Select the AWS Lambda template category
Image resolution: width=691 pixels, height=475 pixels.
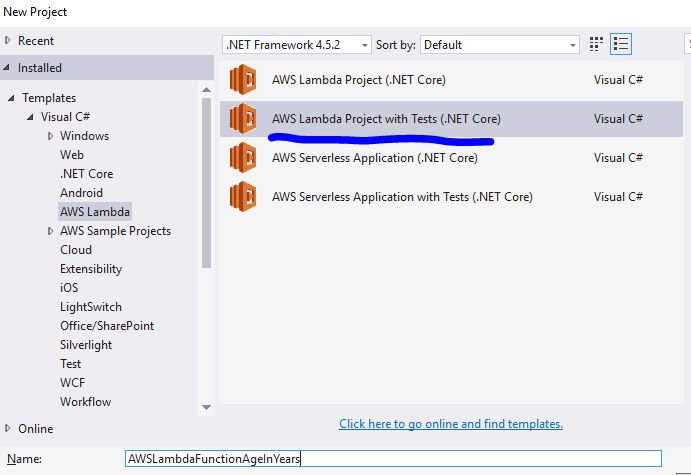[95, 212]
